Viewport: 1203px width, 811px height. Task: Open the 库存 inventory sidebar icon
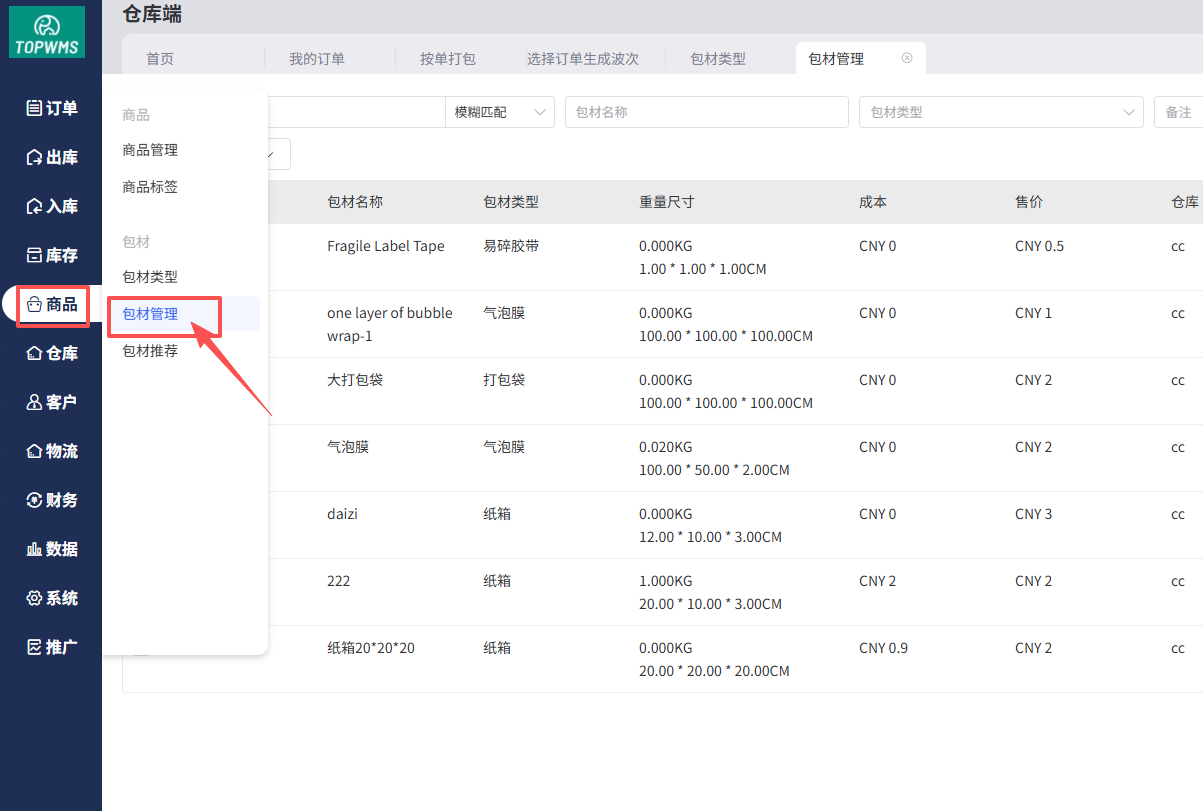[x=34, y=255]
